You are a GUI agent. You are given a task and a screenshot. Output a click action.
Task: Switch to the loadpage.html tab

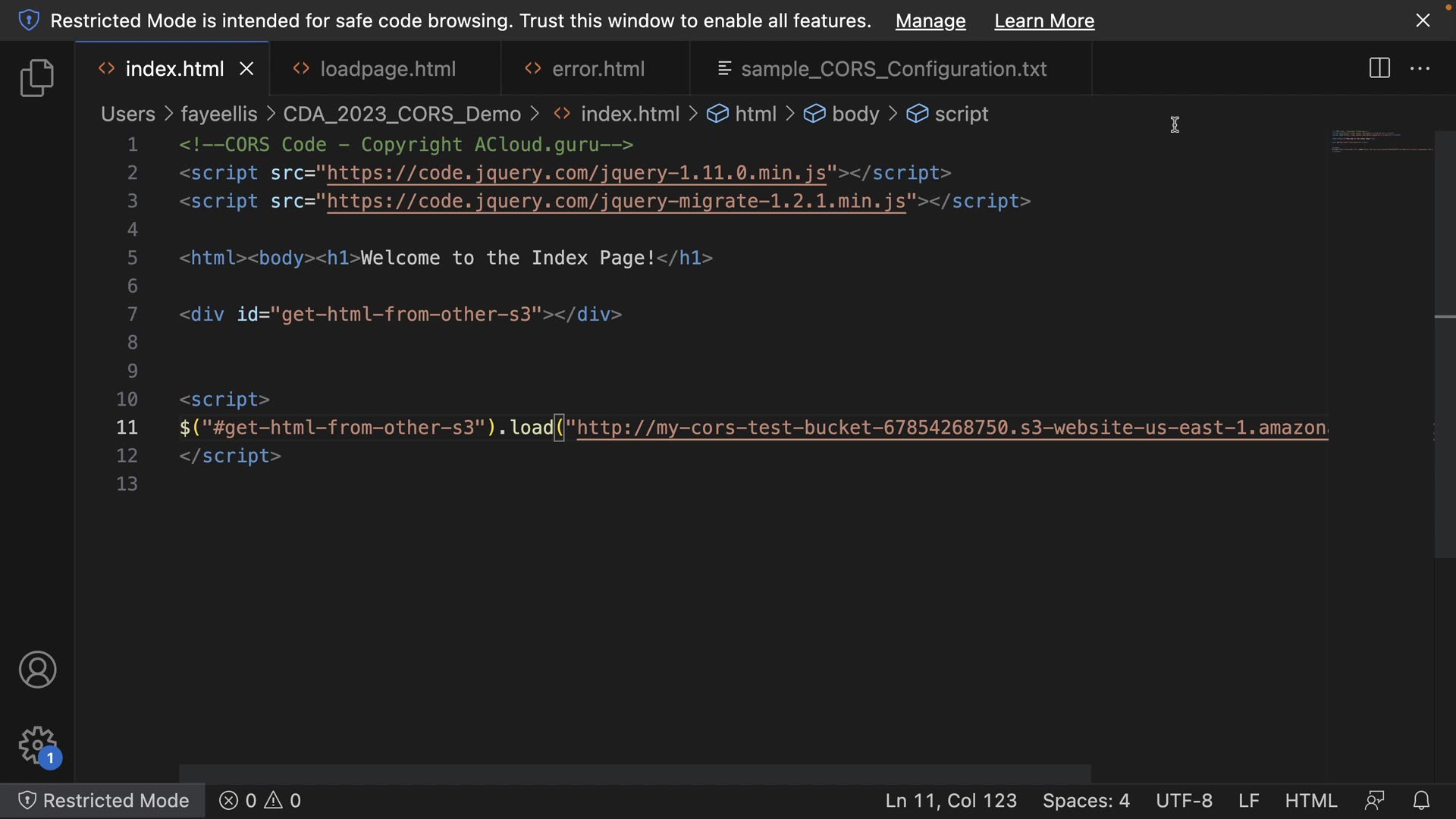388,69
